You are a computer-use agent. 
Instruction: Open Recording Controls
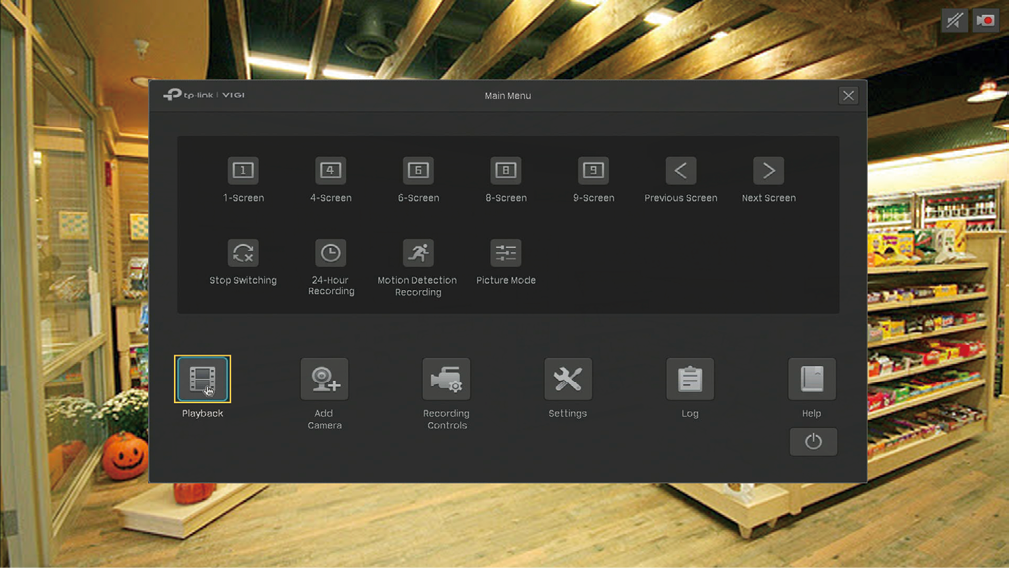coord(446,379)
